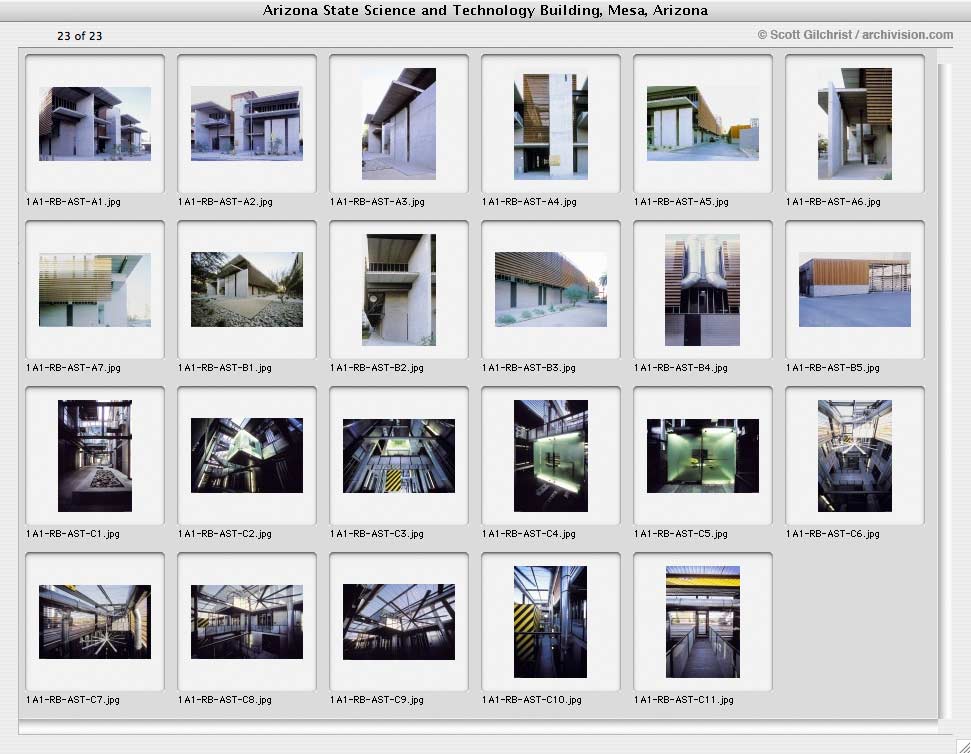
Task: Select thumbnail 1A1-RB-AST-A2.jpg
Action: coord(247,124)
